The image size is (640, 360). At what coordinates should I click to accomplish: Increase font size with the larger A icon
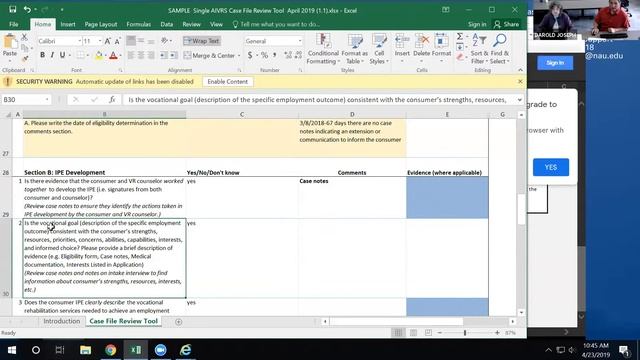pyautogui.click(x=107, y=41)
